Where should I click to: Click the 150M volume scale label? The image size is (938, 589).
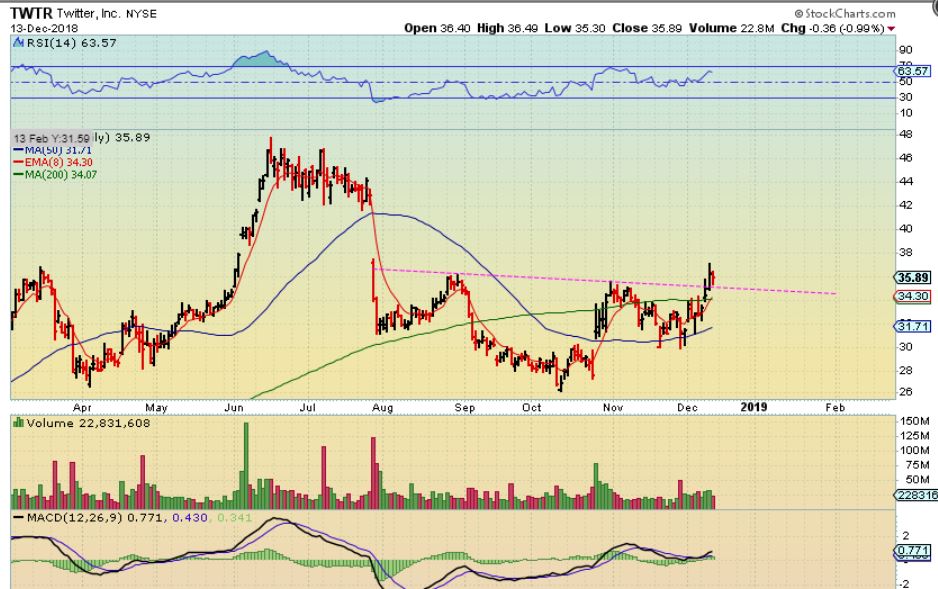915,421
